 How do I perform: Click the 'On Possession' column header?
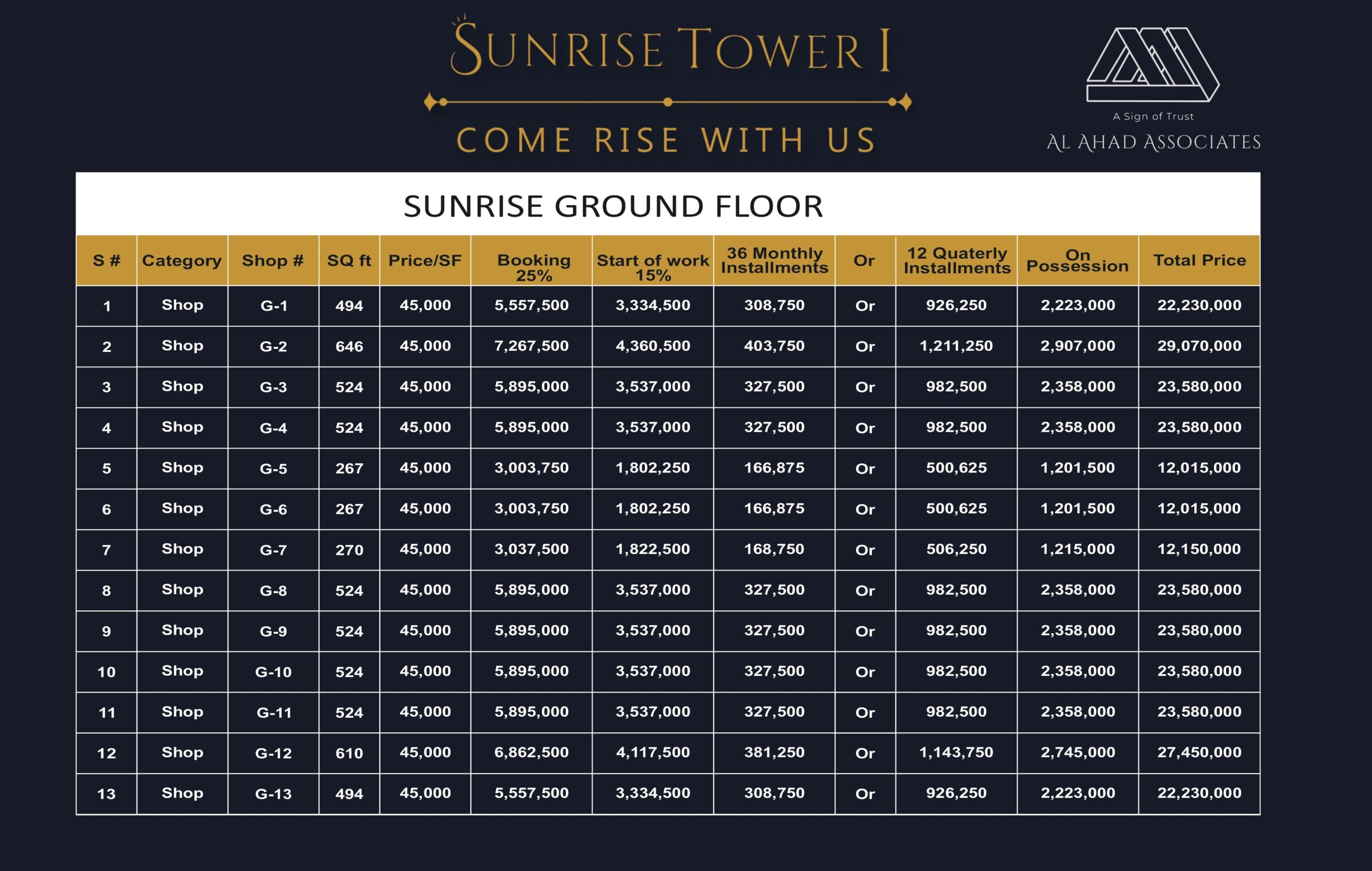tap(1077, 260)
